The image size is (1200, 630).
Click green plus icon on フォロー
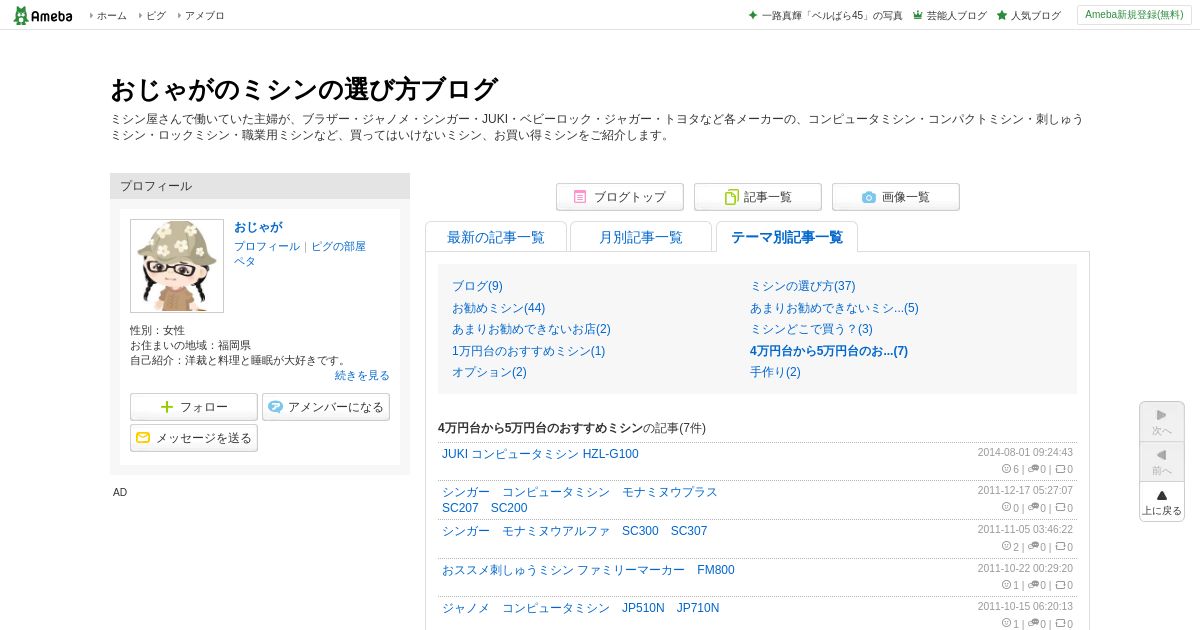point(167,407)
